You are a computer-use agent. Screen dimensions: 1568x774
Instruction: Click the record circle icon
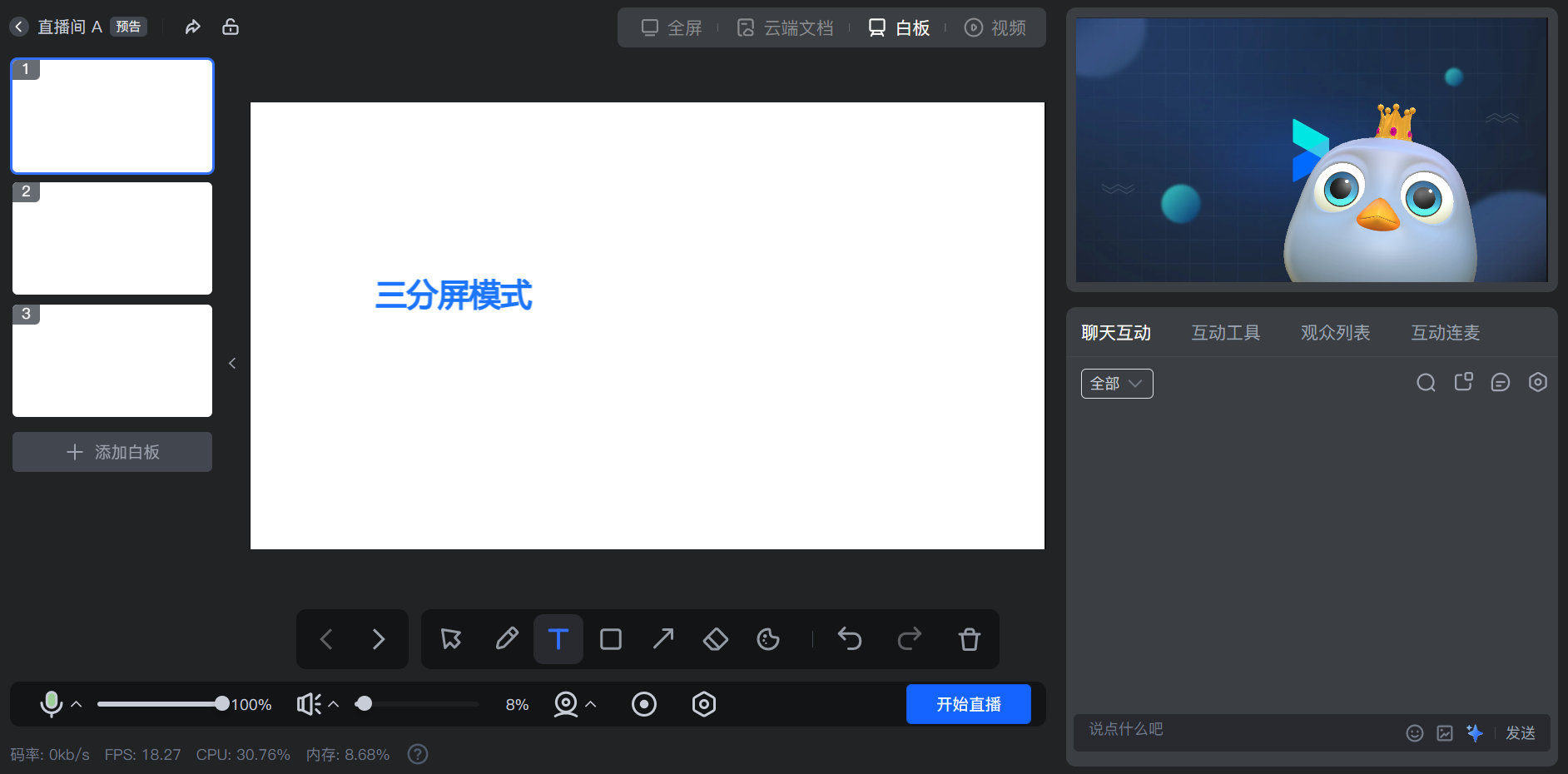tap(644, 704)
